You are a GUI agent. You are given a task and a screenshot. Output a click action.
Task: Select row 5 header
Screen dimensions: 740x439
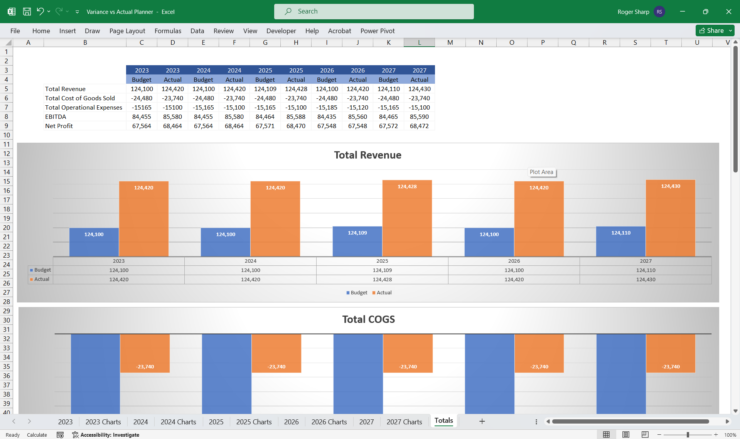click(7, 89)
